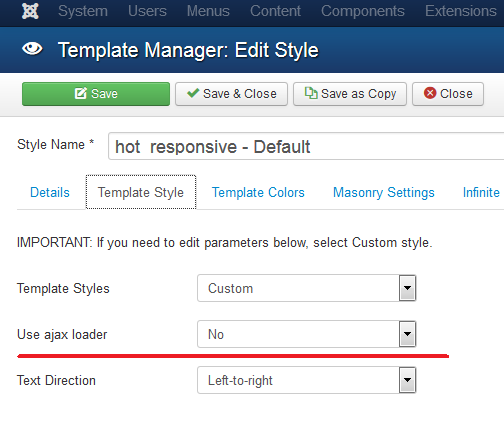Open the Extensions menu
This screenshot has height=422, width=504.
pyautogui.click(x=461, y=11)
